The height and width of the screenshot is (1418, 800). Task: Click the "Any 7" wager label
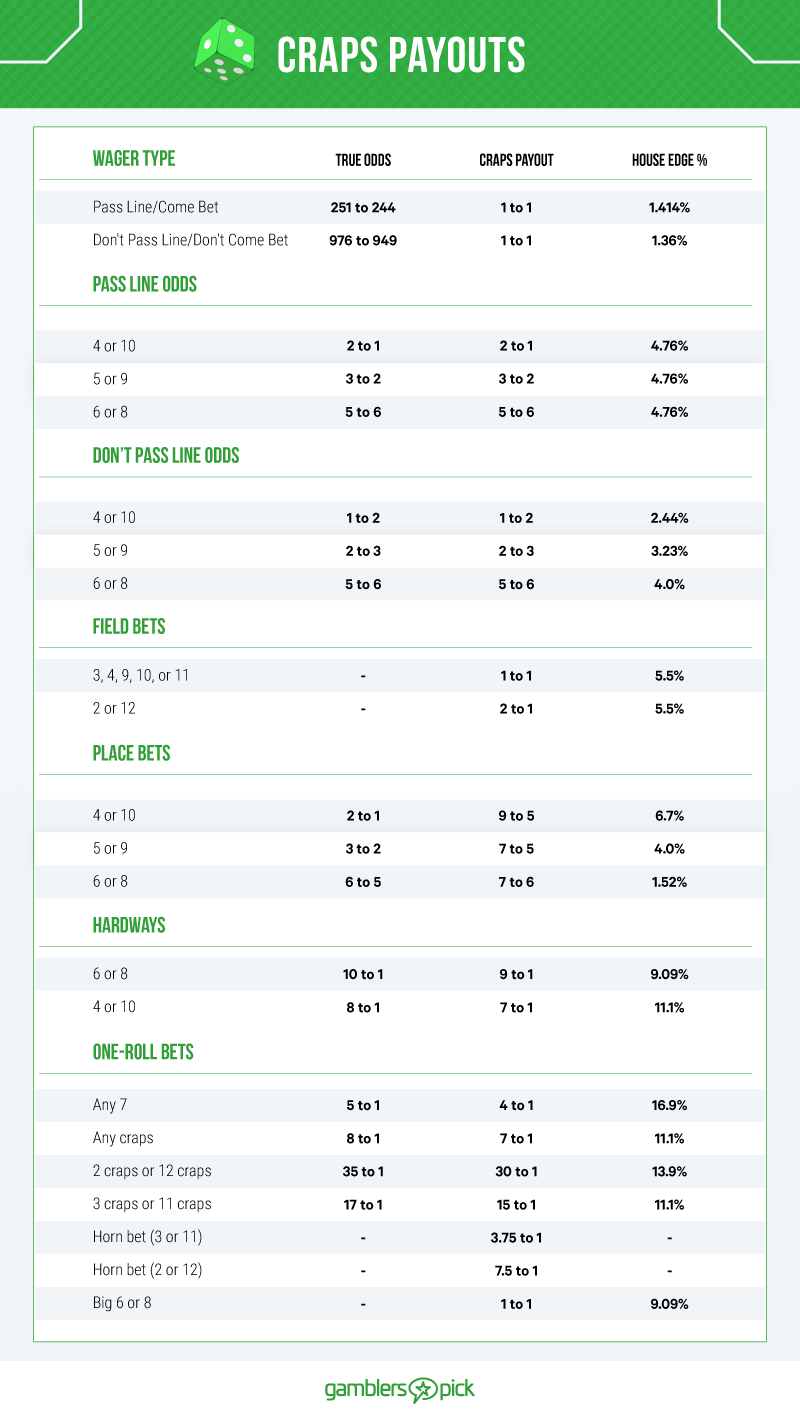coord(110,1105)
